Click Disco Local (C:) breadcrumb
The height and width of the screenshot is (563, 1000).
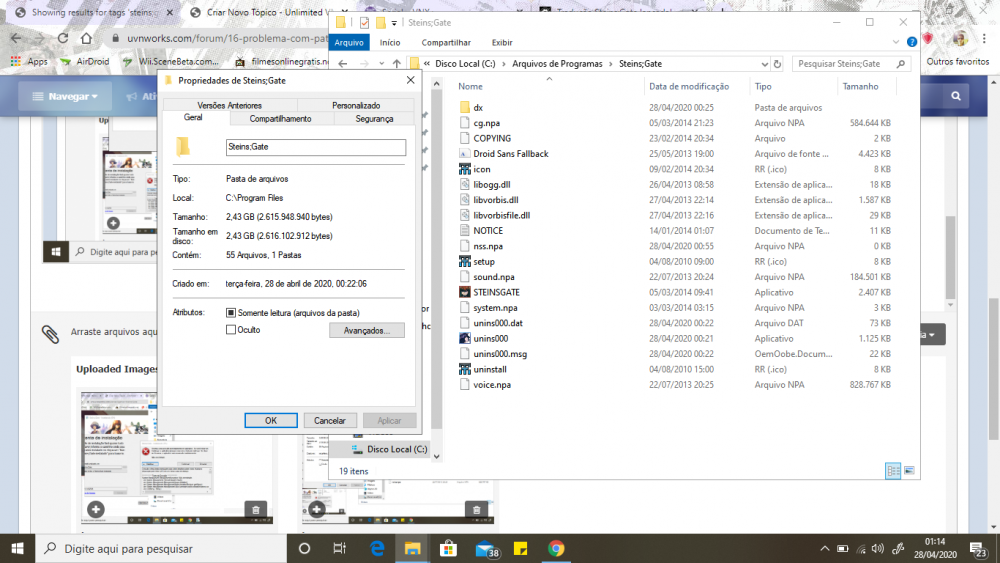(x=465, y=64)
